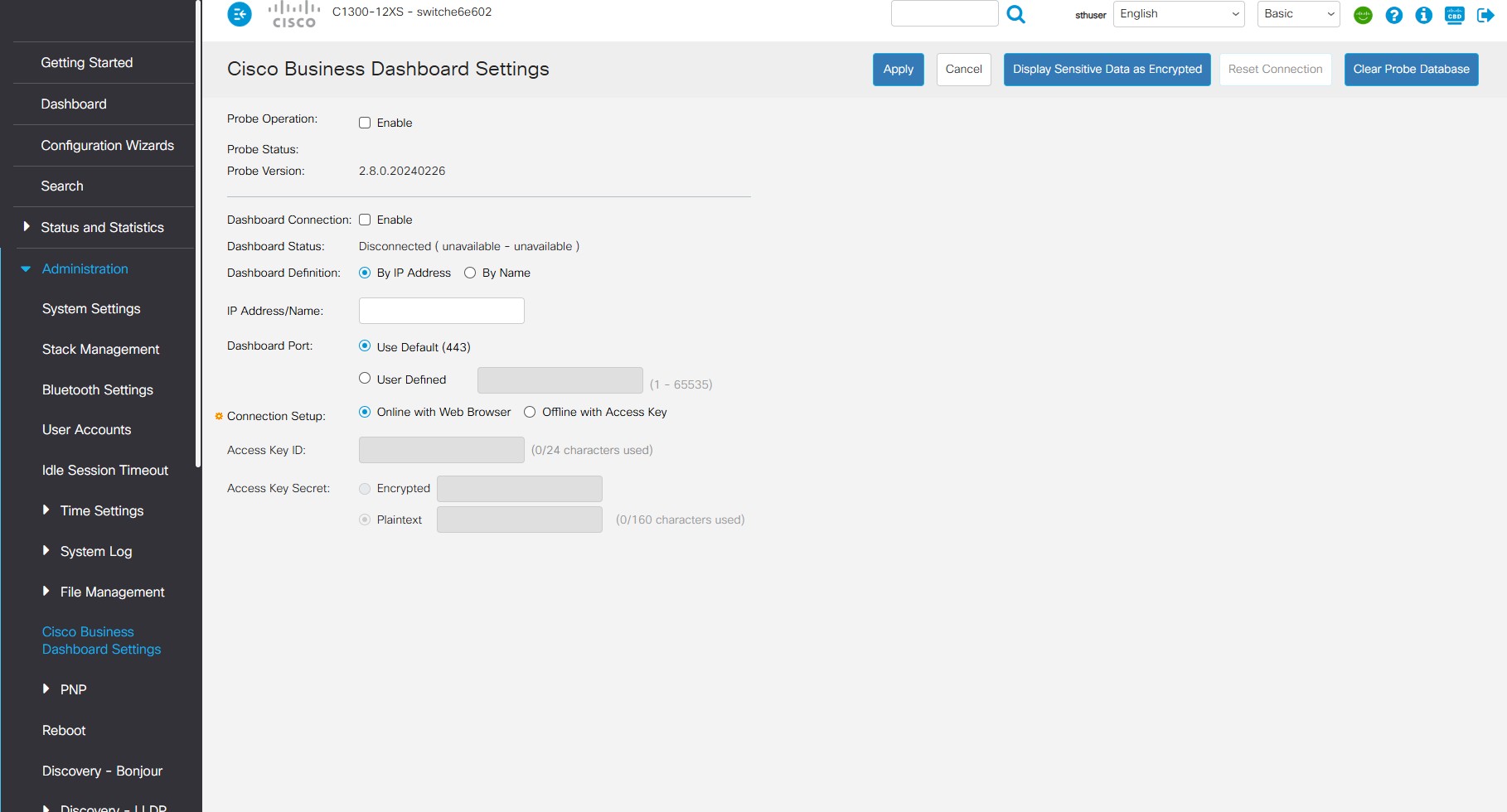
Task: Click the Clear Probe Database button
Action: click(1411, 70)
